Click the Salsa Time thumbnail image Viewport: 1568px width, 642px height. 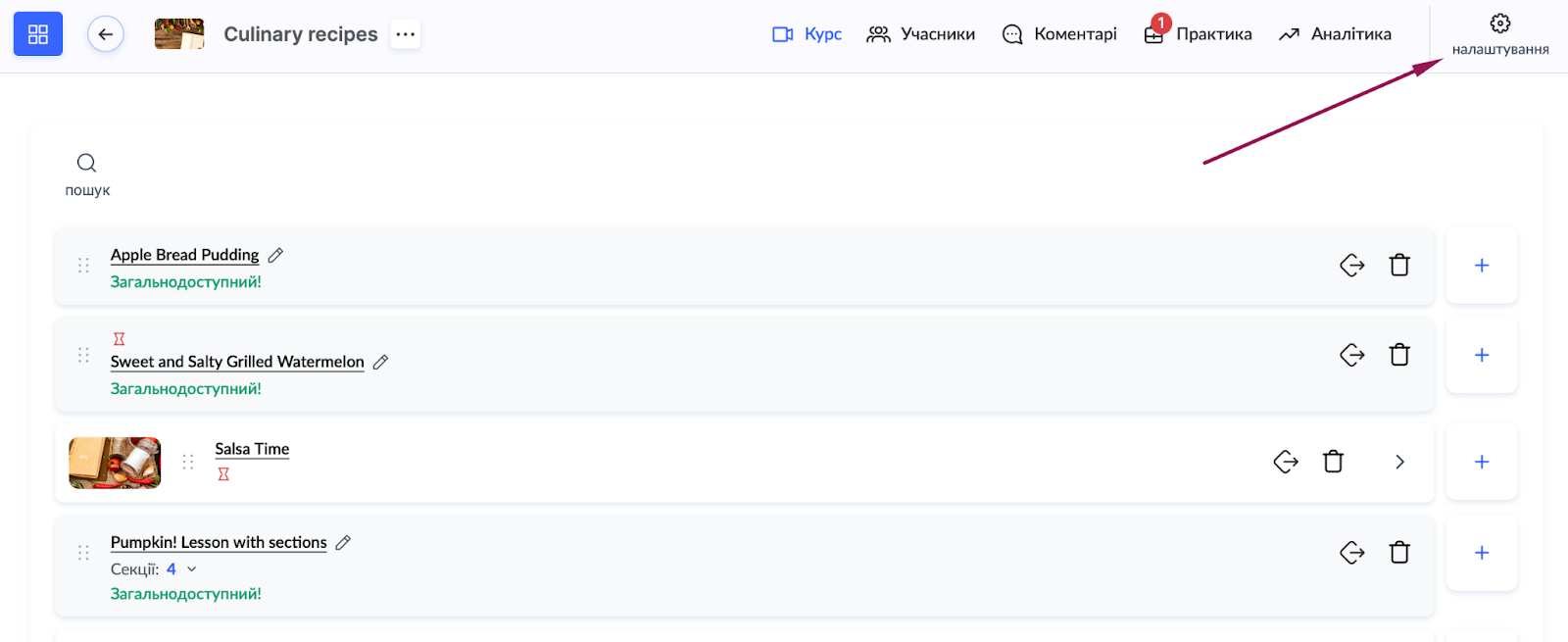pos(115,463)
